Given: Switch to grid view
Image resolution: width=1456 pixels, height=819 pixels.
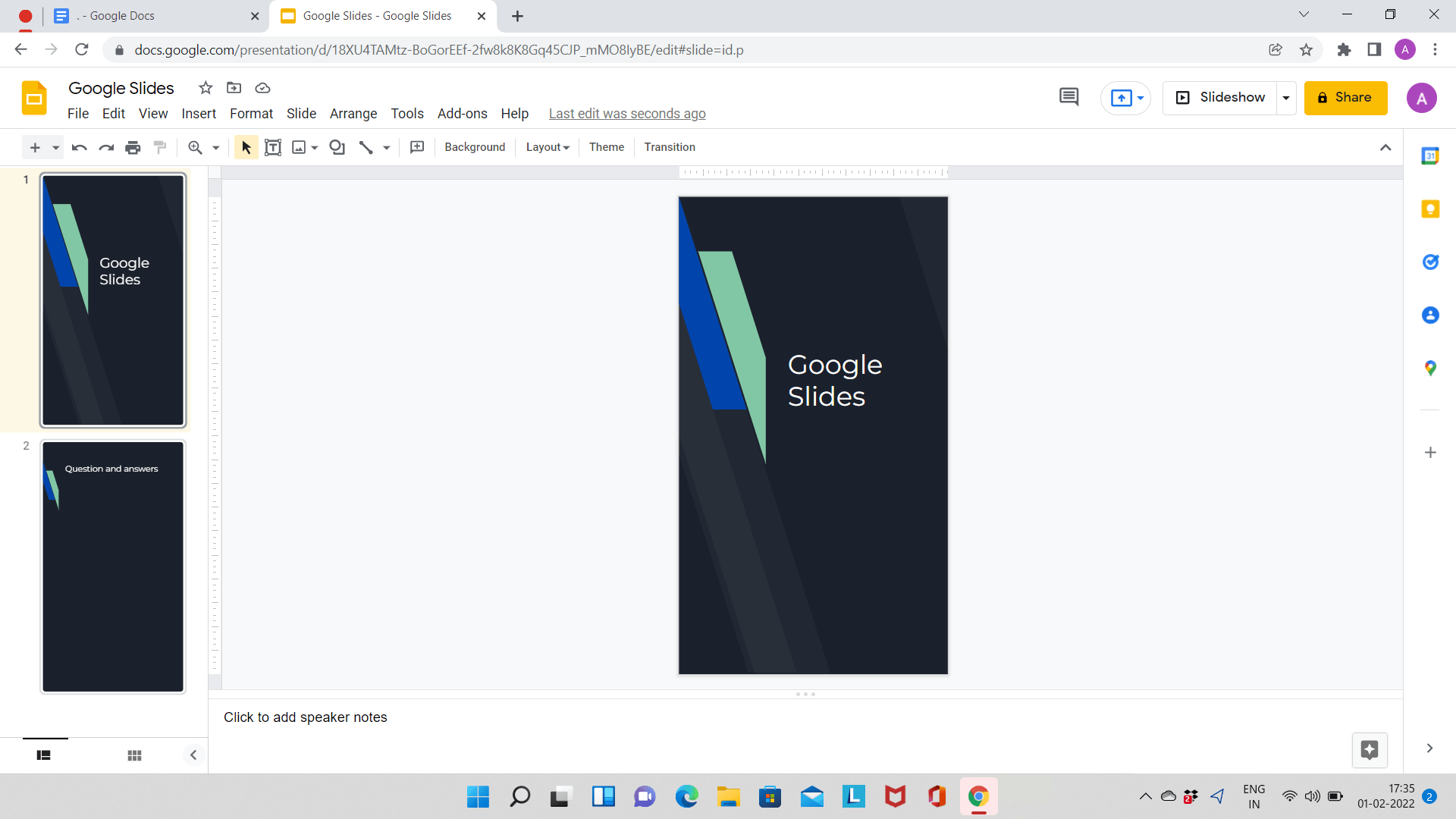Looking at the screenshot, I should 134,755.
